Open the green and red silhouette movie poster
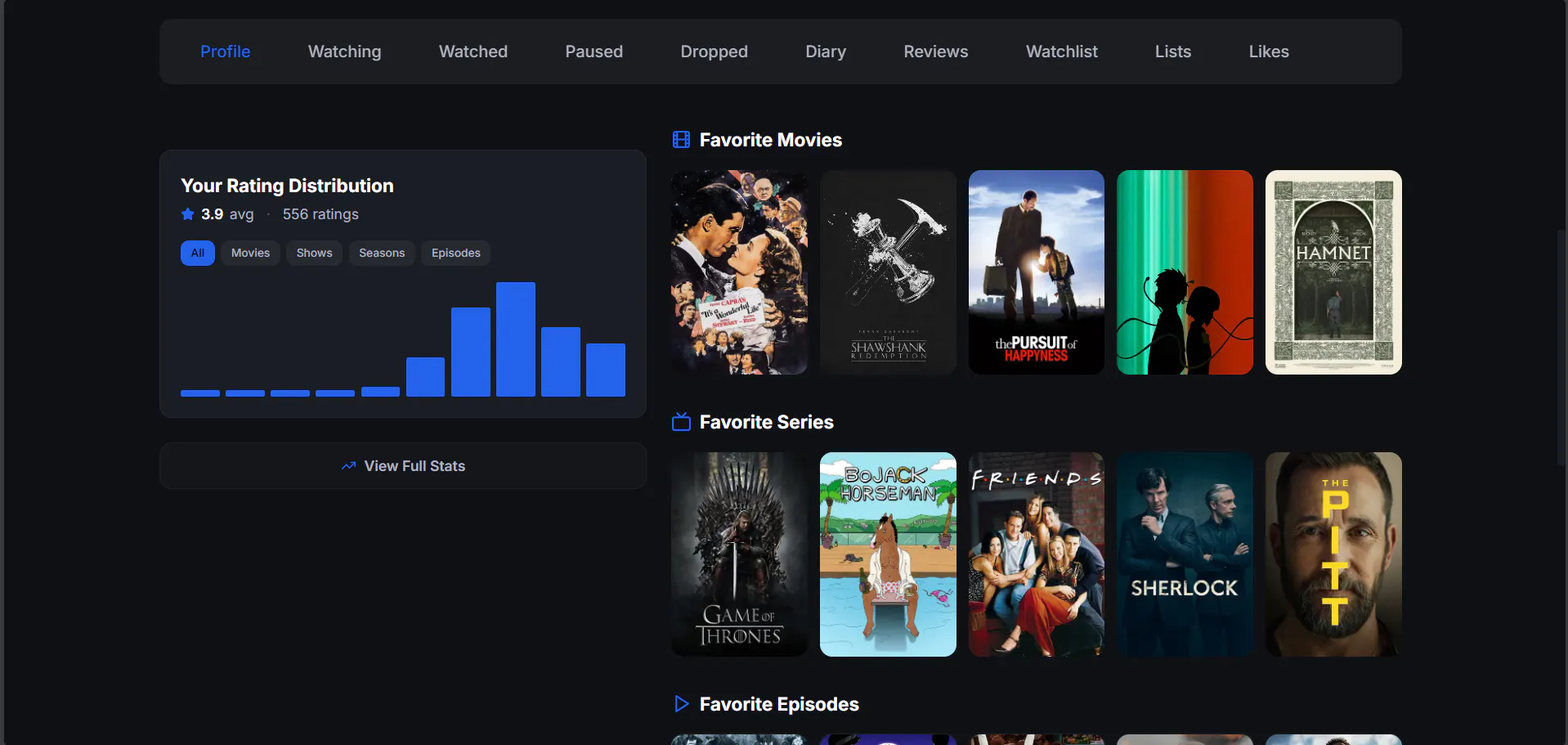1568x745 pixels. [1185, 272]
